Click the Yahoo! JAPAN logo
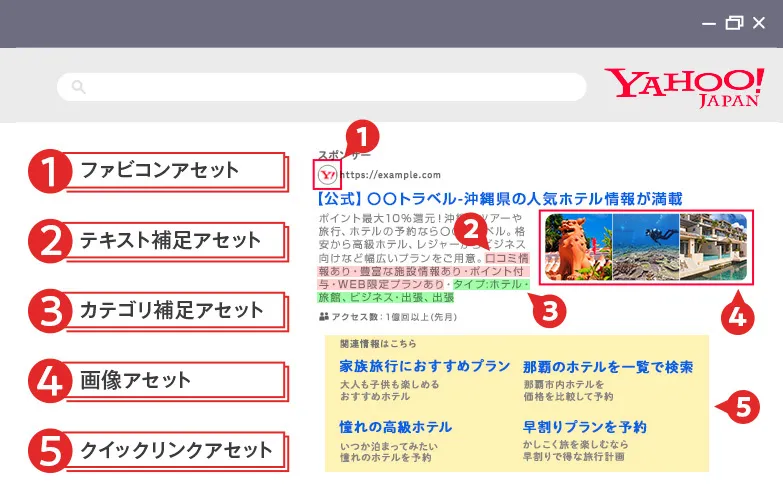Image resolution: width=783 pixels, height=500 pixels. (683, 87)
